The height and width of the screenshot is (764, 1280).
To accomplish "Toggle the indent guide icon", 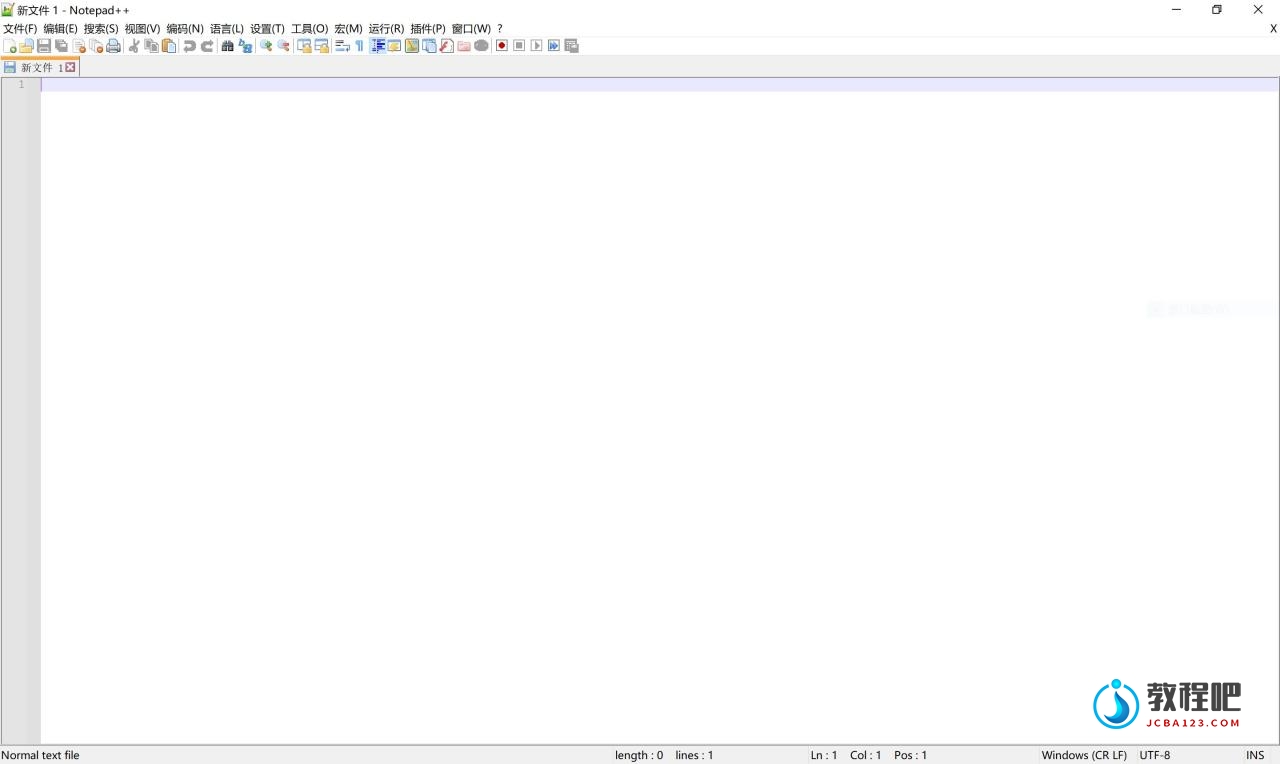I will coord(378,46).
